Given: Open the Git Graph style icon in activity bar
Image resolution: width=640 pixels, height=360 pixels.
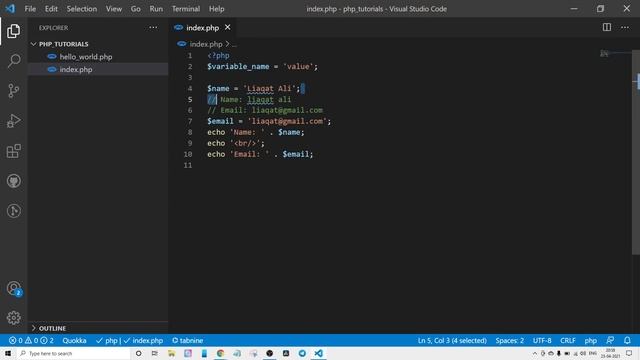Looking at the screenshot, I should click(x=13, y=211).
